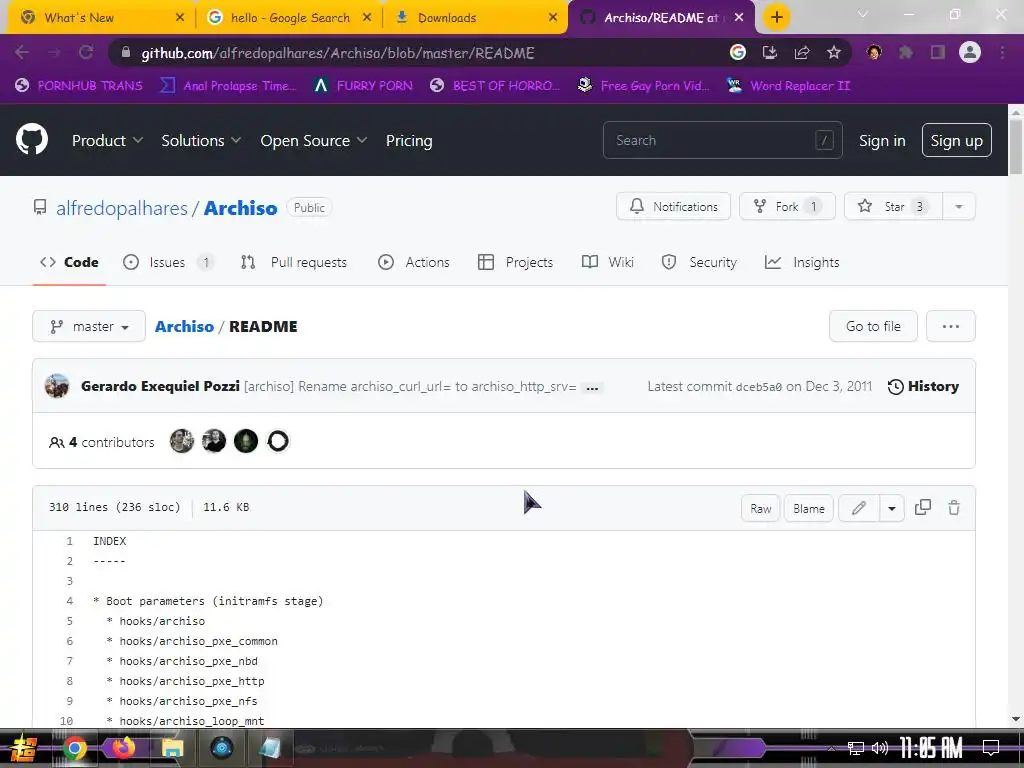Open the Security tab
Screen dimensions: 1024x768
tap(699, 262)
